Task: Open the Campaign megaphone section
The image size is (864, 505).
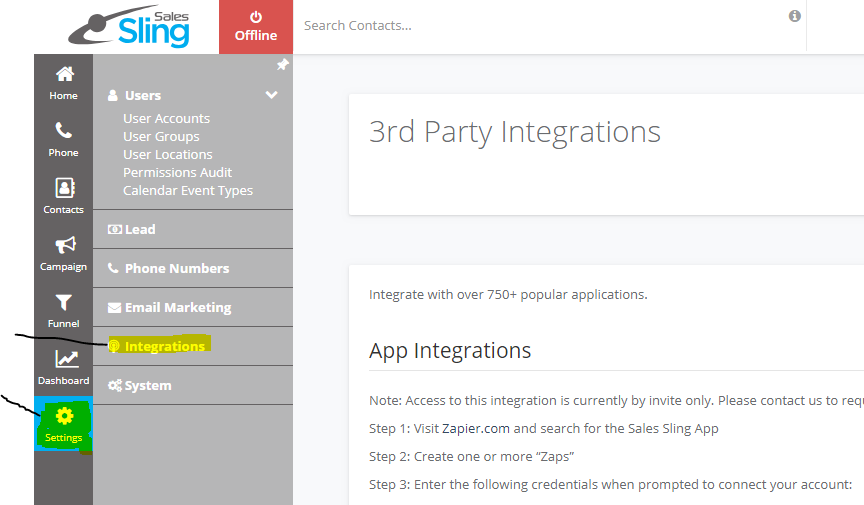Action: pos(63,254)
